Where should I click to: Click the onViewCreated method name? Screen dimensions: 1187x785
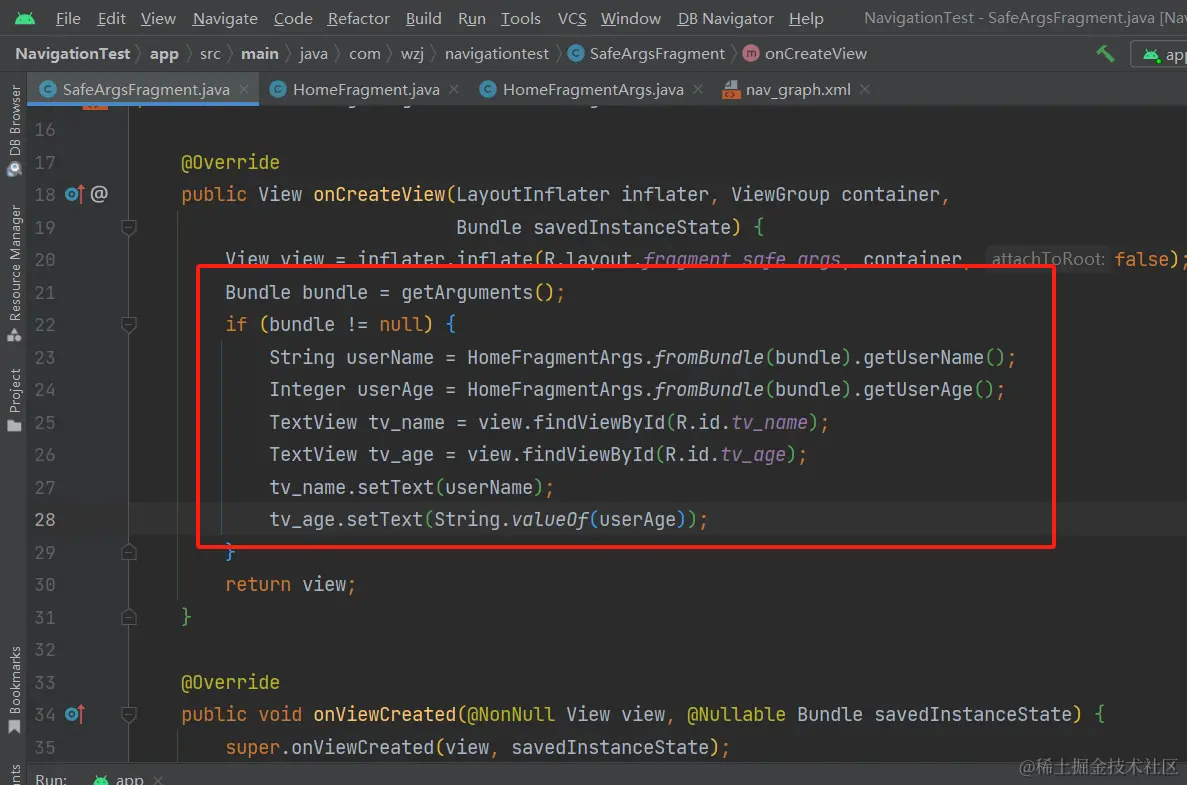385,715
